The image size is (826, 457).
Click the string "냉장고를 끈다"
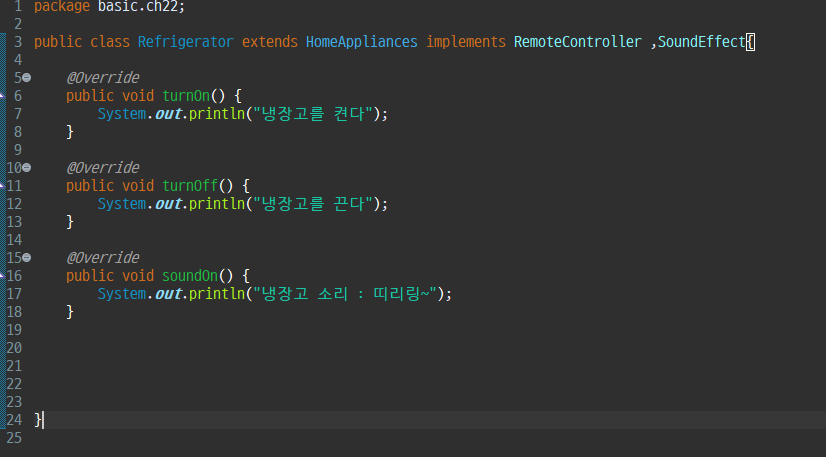tap(313, 204)
